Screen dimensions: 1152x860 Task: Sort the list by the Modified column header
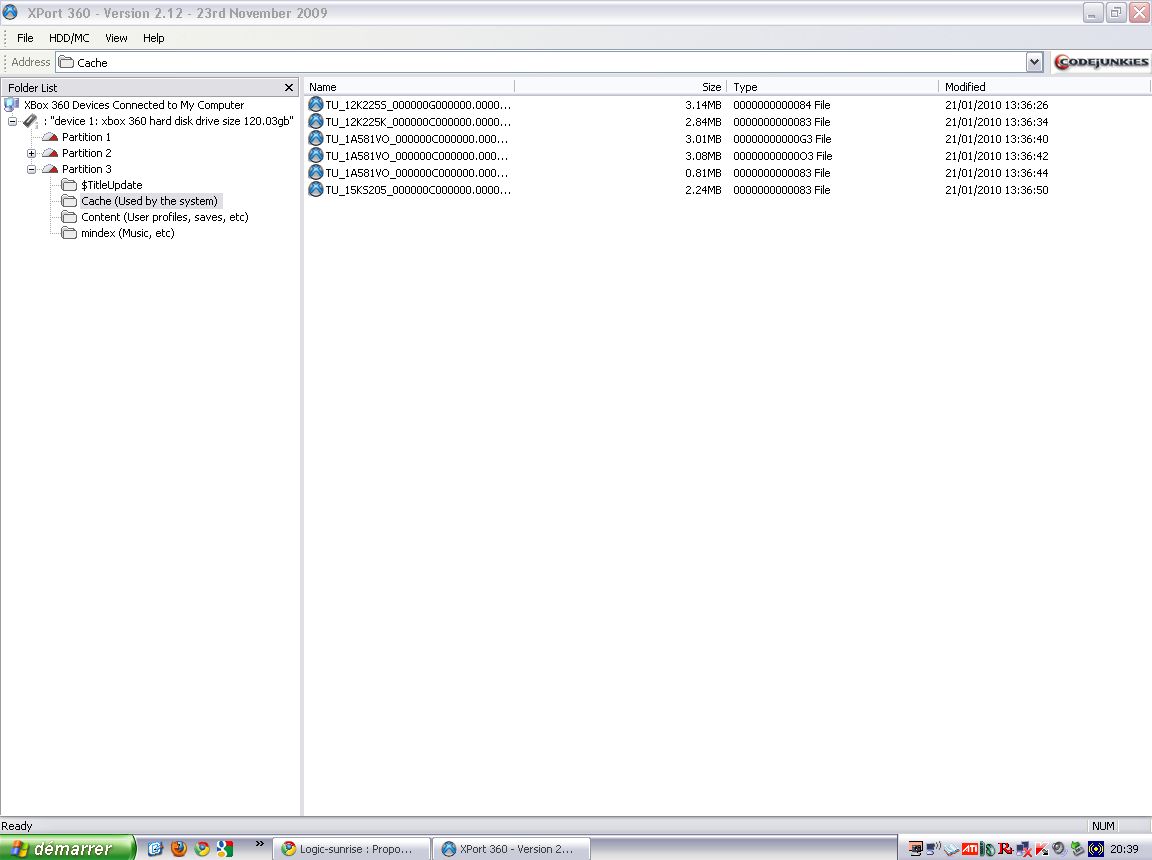coord(1044,87)
